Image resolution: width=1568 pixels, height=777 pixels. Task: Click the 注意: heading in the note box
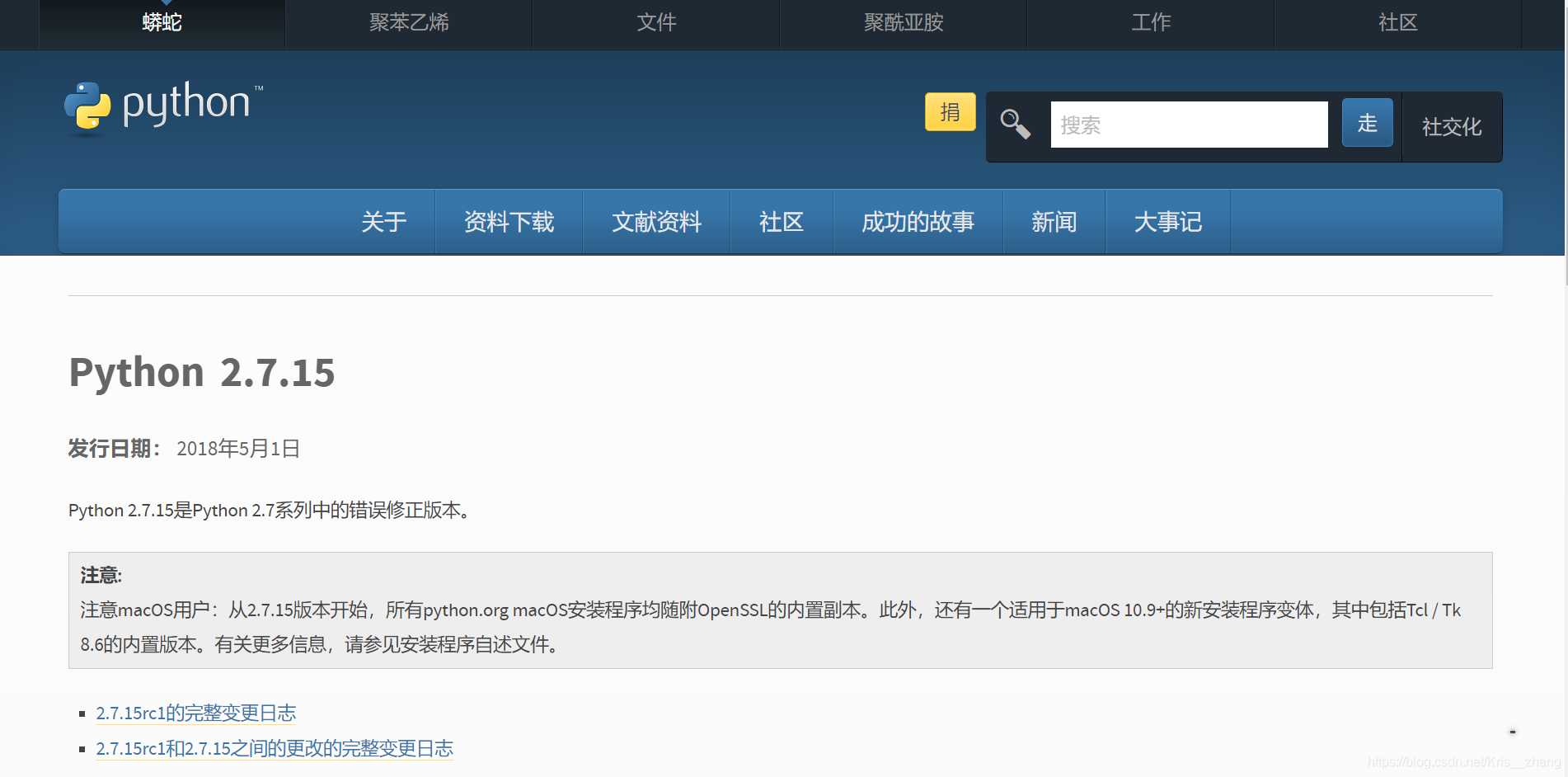(101, 575)
